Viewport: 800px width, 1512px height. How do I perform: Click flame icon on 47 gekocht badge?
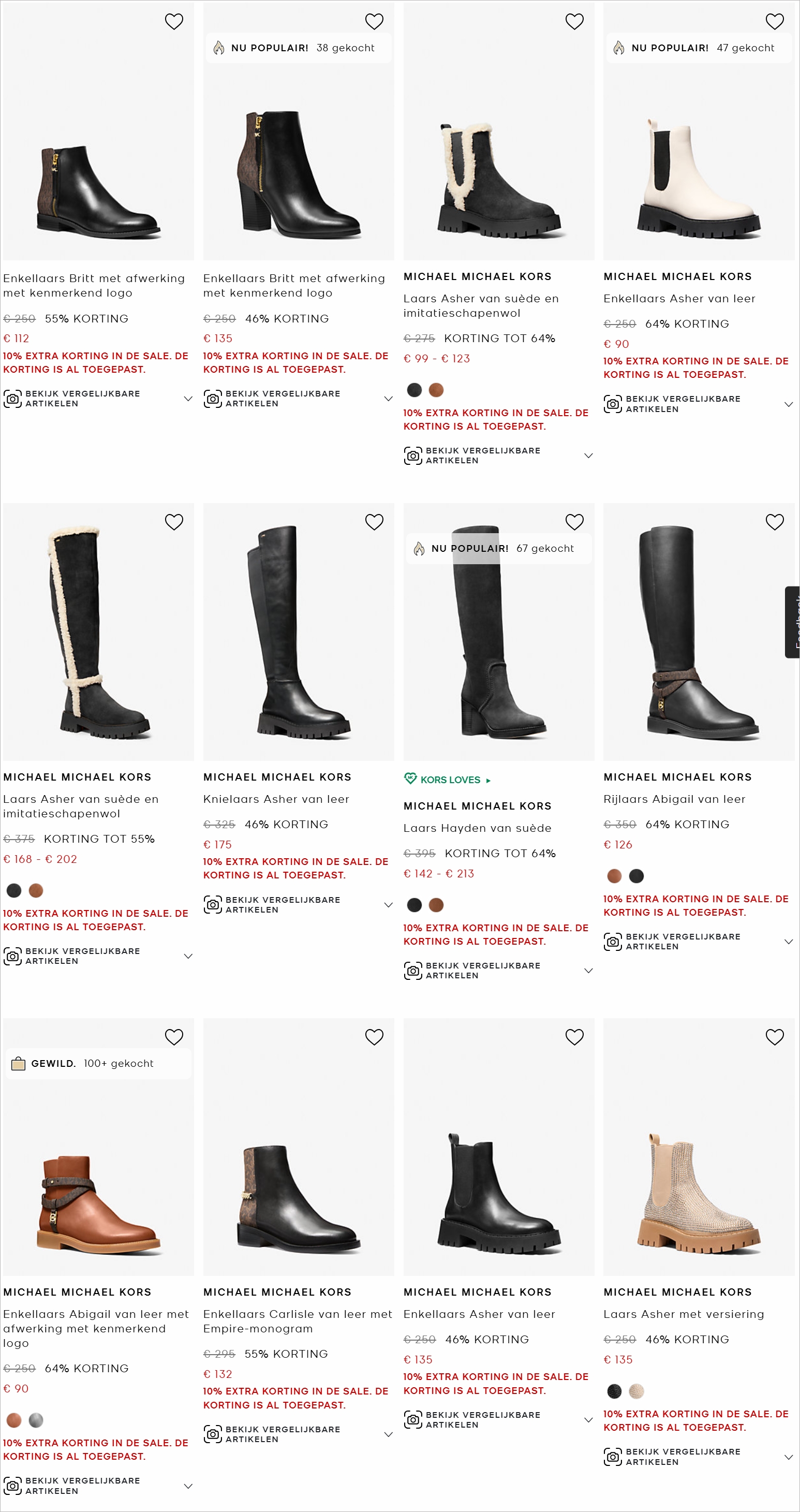tap(619, 48)
